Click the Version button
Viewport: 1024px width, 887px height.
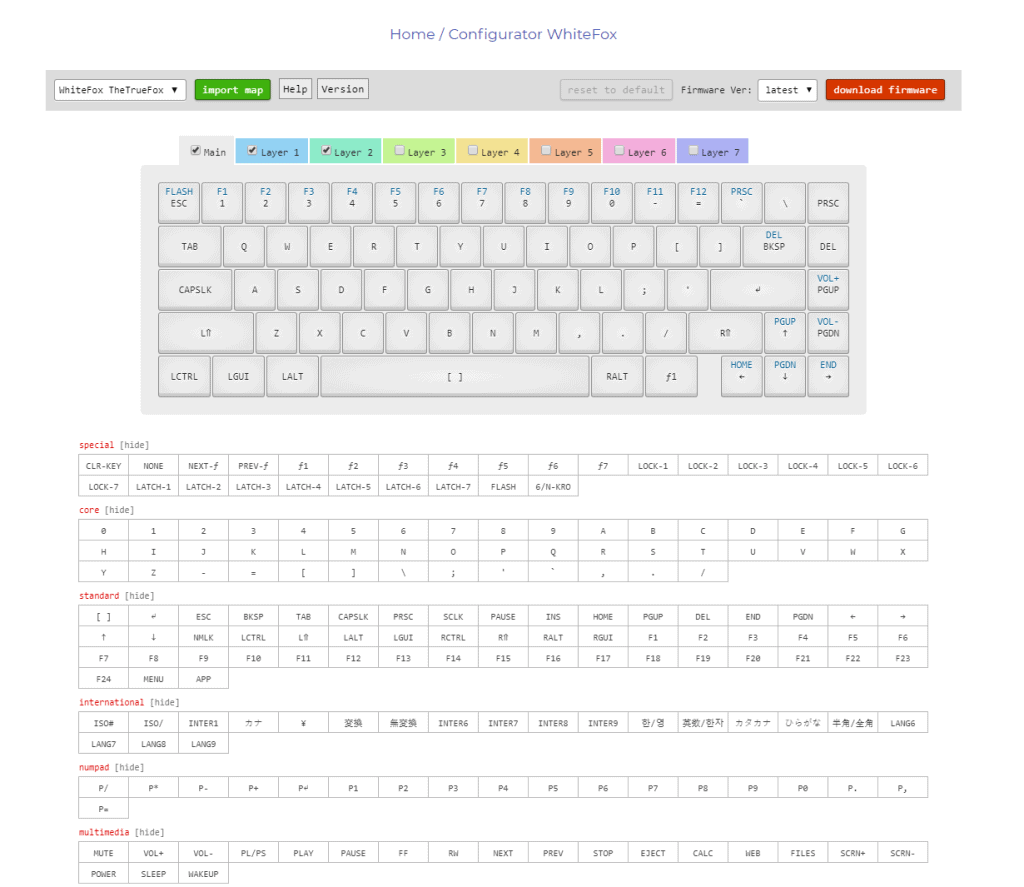tap(343, 89)
